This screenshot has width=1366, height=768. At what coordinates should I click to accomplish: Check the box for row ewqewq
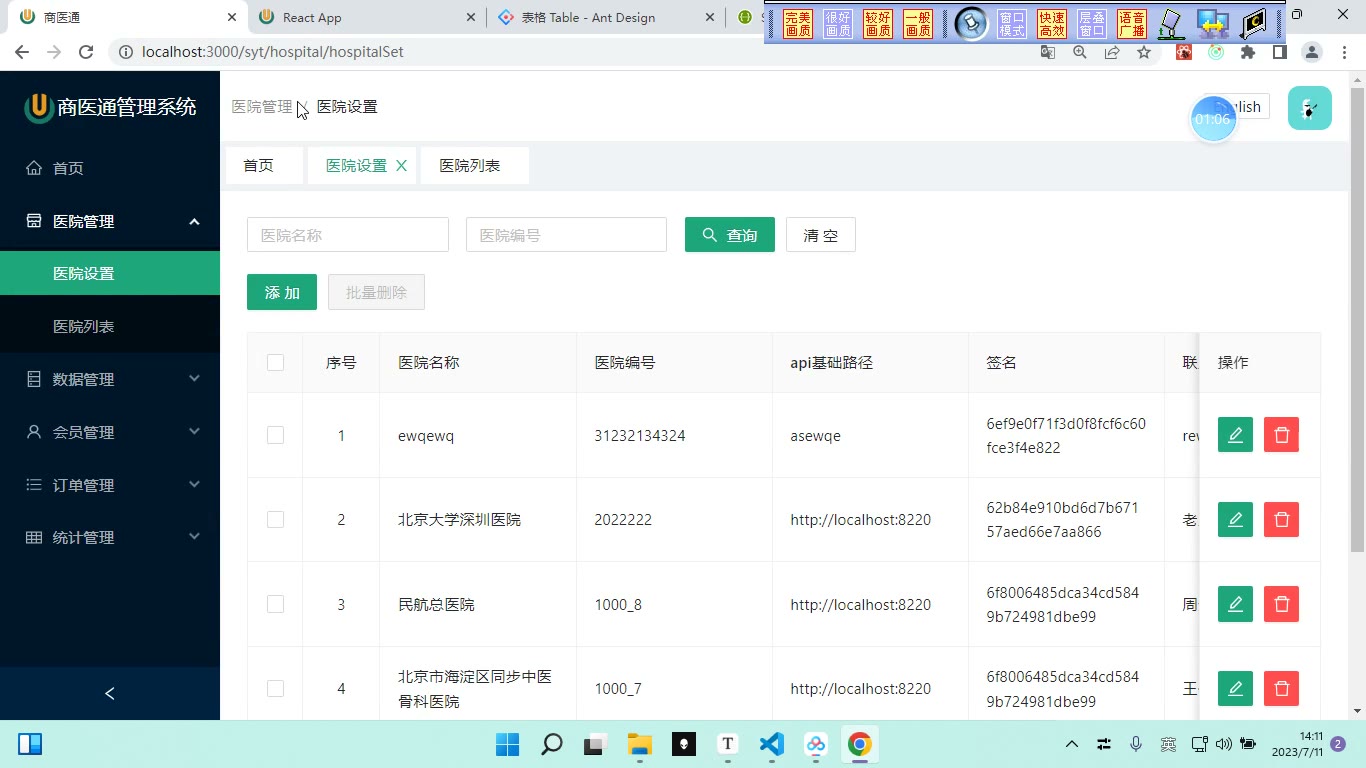275,435
